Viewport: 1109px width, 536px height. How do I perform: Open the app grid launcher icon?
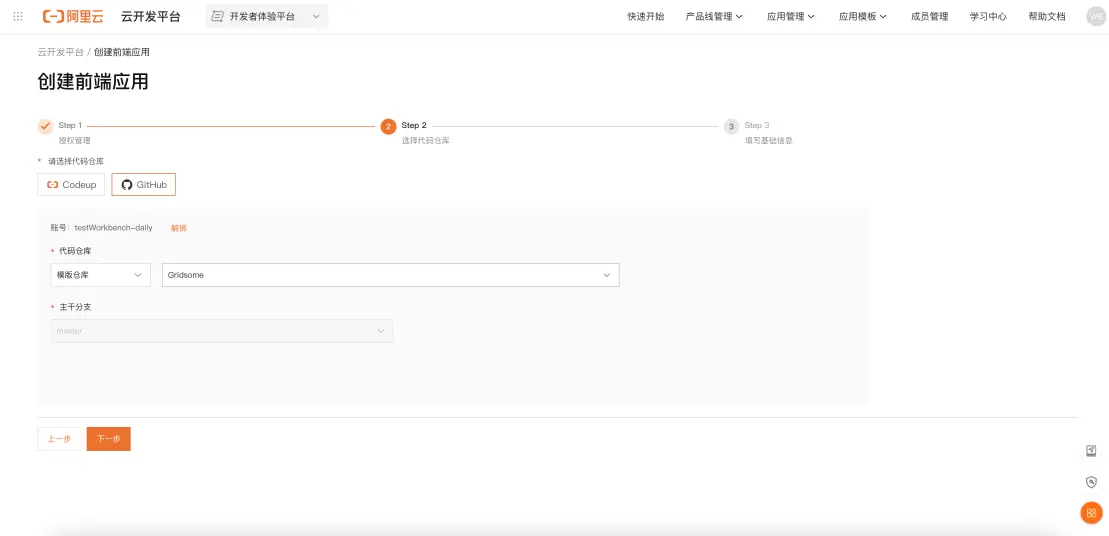[x=18, y=16]
